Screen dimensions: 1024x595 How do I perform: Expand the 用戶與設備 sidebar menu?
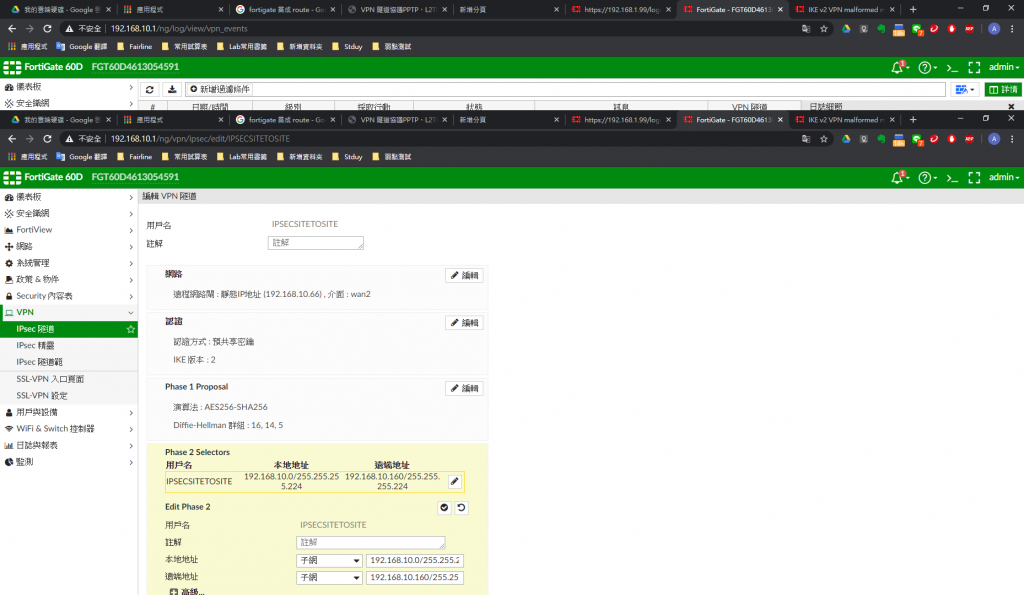click(x=69, y=412)
